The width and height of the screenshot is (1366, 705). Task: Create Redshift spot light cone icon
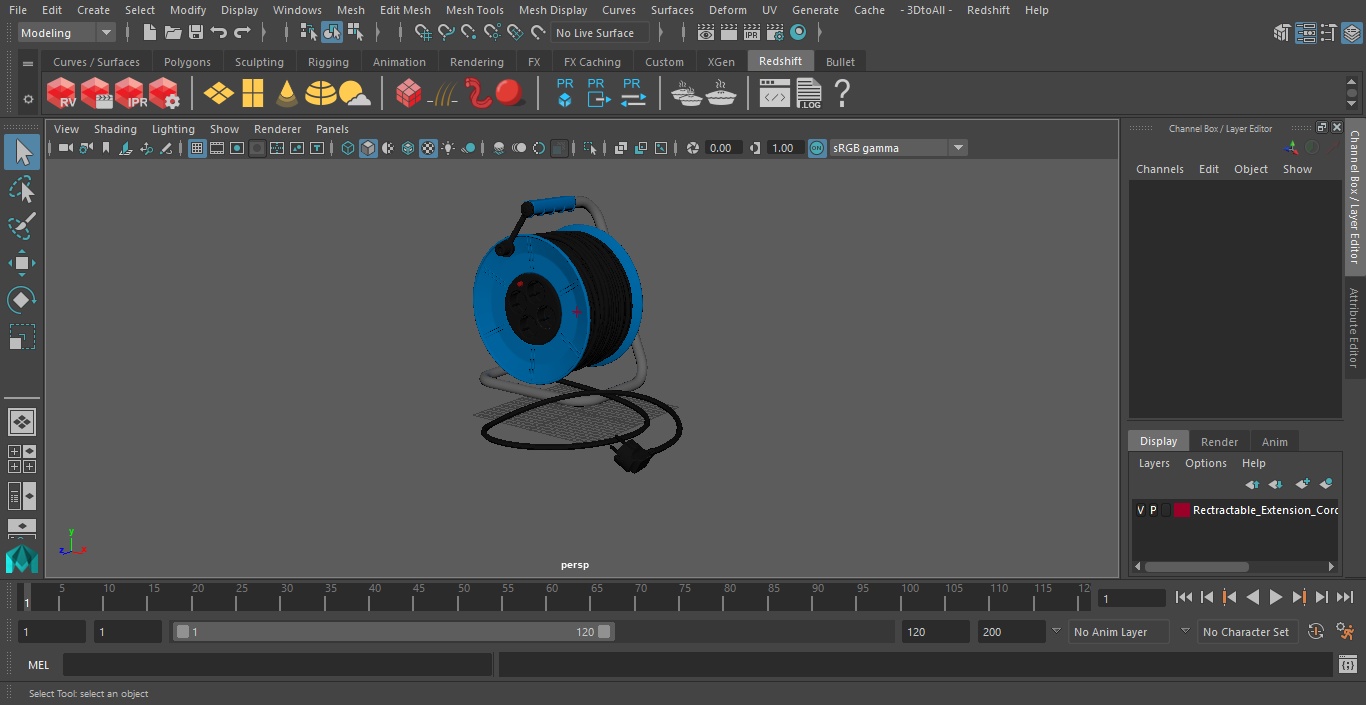point(287,94)
